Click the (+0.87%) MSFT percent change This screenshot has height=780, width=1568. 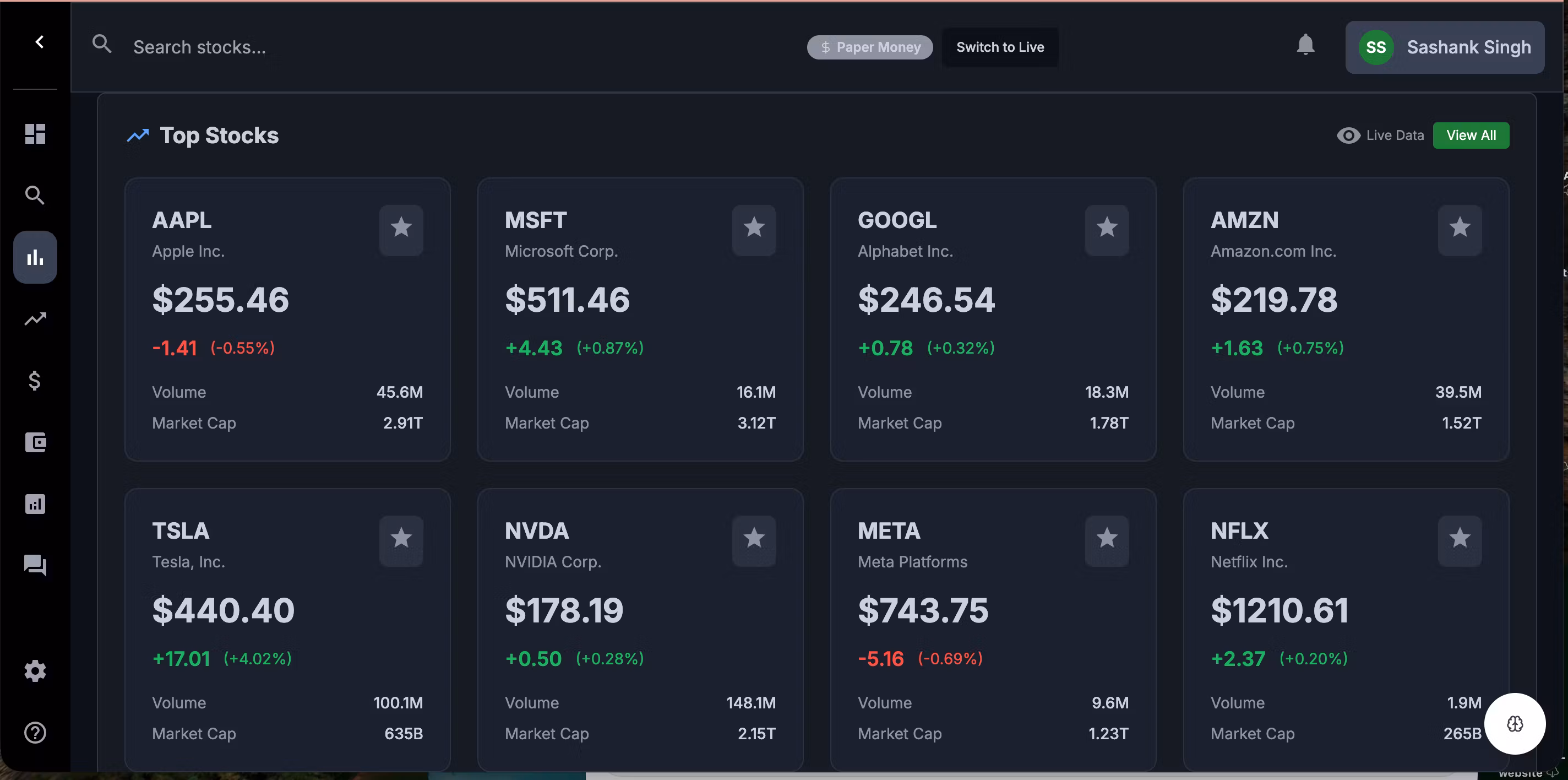[x=611, y=348]
